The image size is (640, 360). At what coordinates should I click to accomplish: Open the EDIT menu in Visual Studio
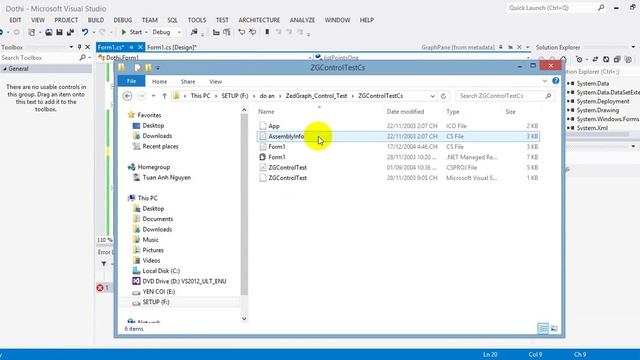[15, 20]
